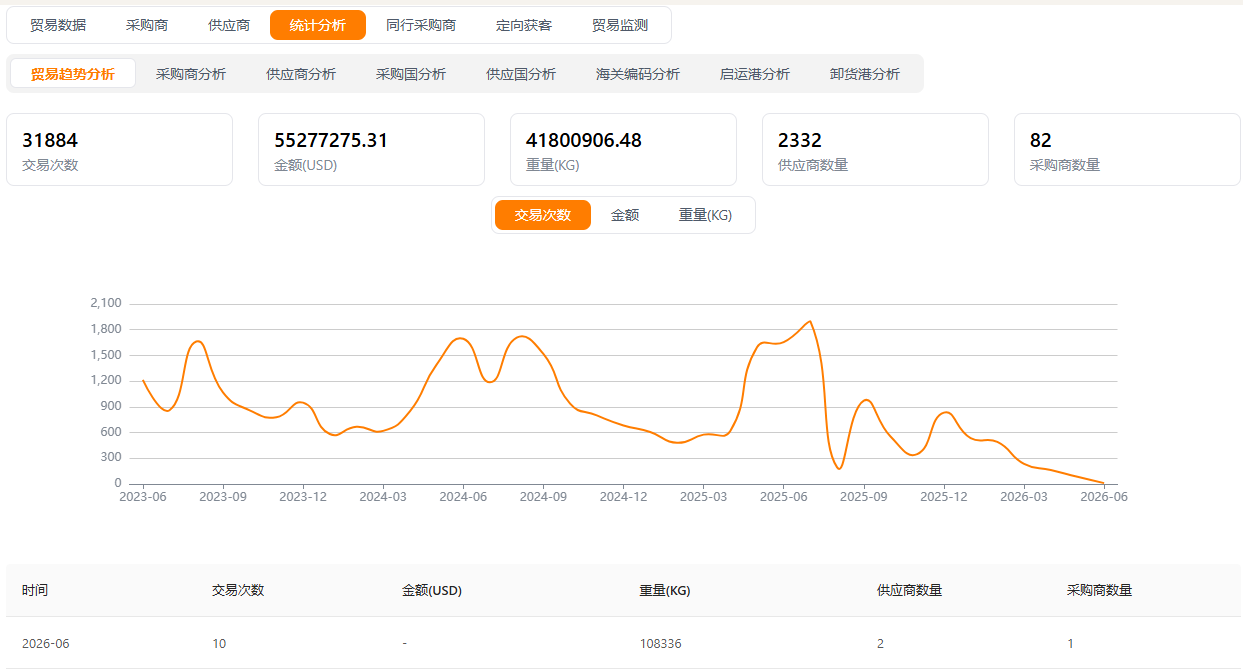This screenshot has height=670, width=1243.
Task: Click the 108336 weight cell
Action: point(661,643)
